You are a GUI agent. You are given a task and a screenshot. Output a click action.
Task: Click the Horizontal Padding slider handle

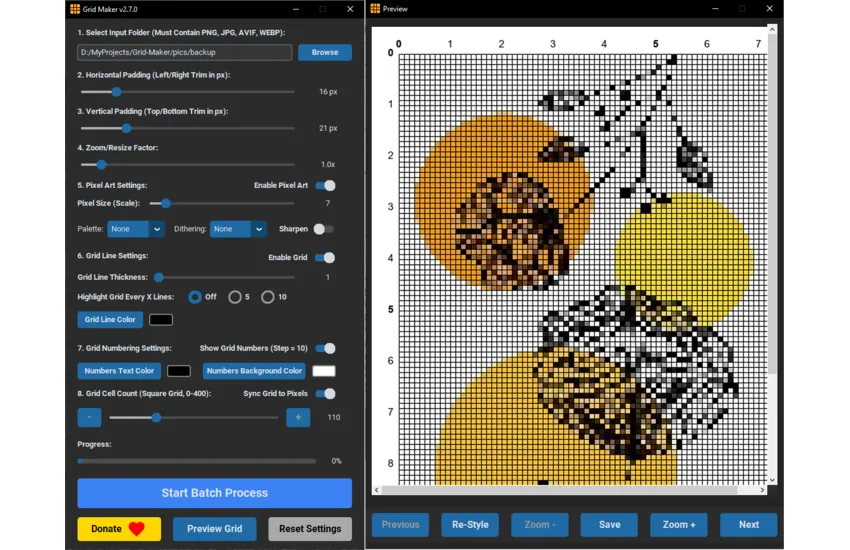(x=116, y=92)
